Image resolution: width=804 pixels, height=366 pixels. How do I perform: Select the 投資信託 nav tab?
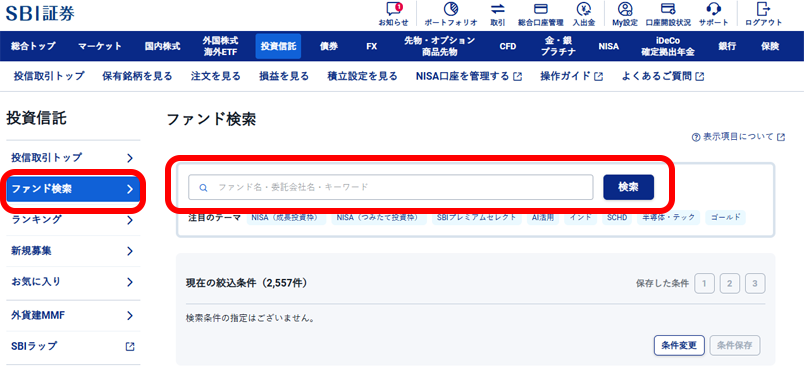coord(278,46)
